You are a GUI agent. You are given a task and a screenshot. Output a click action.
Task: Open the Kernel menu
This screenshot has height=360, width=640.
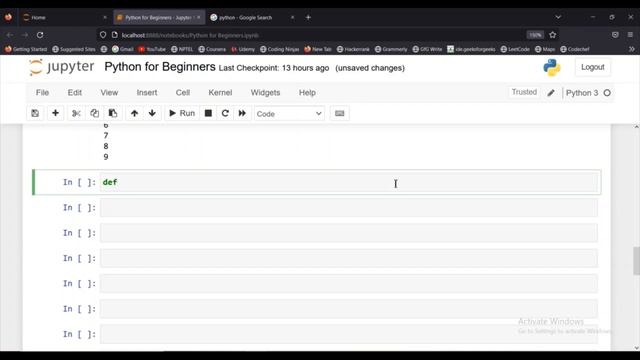click(220, 93)
